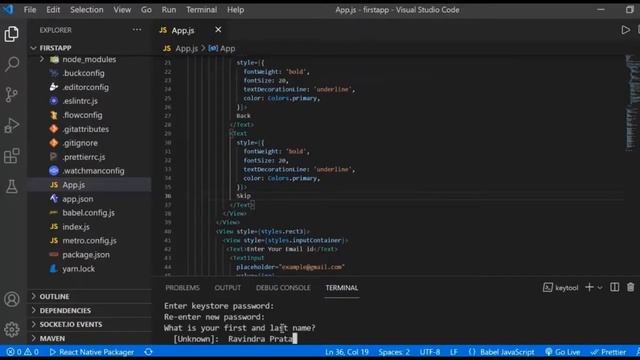
Task: Open the Terminal menu
Action: click(201, 10)
